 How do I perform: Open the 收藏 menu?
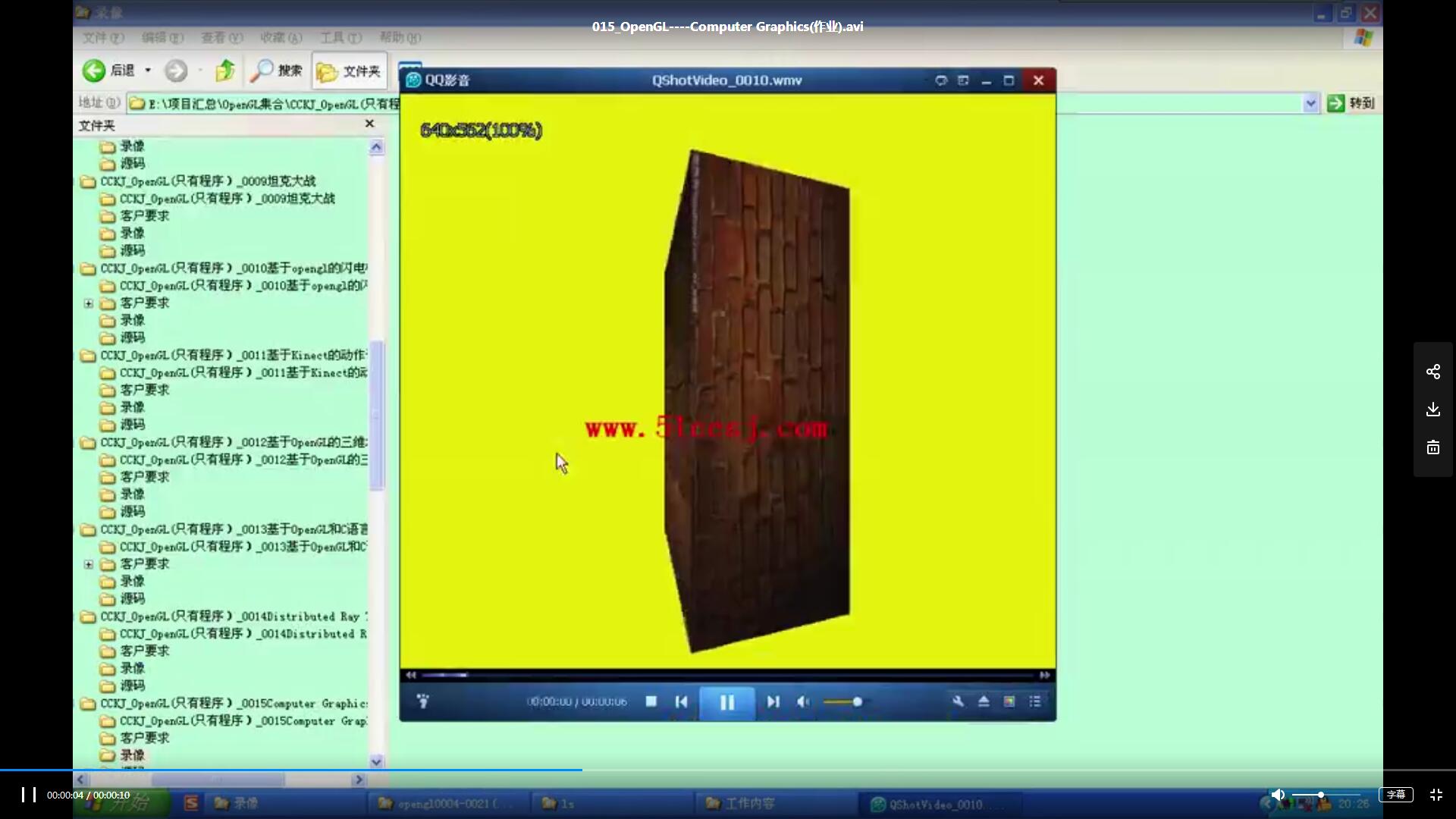(x=281, y=37)
